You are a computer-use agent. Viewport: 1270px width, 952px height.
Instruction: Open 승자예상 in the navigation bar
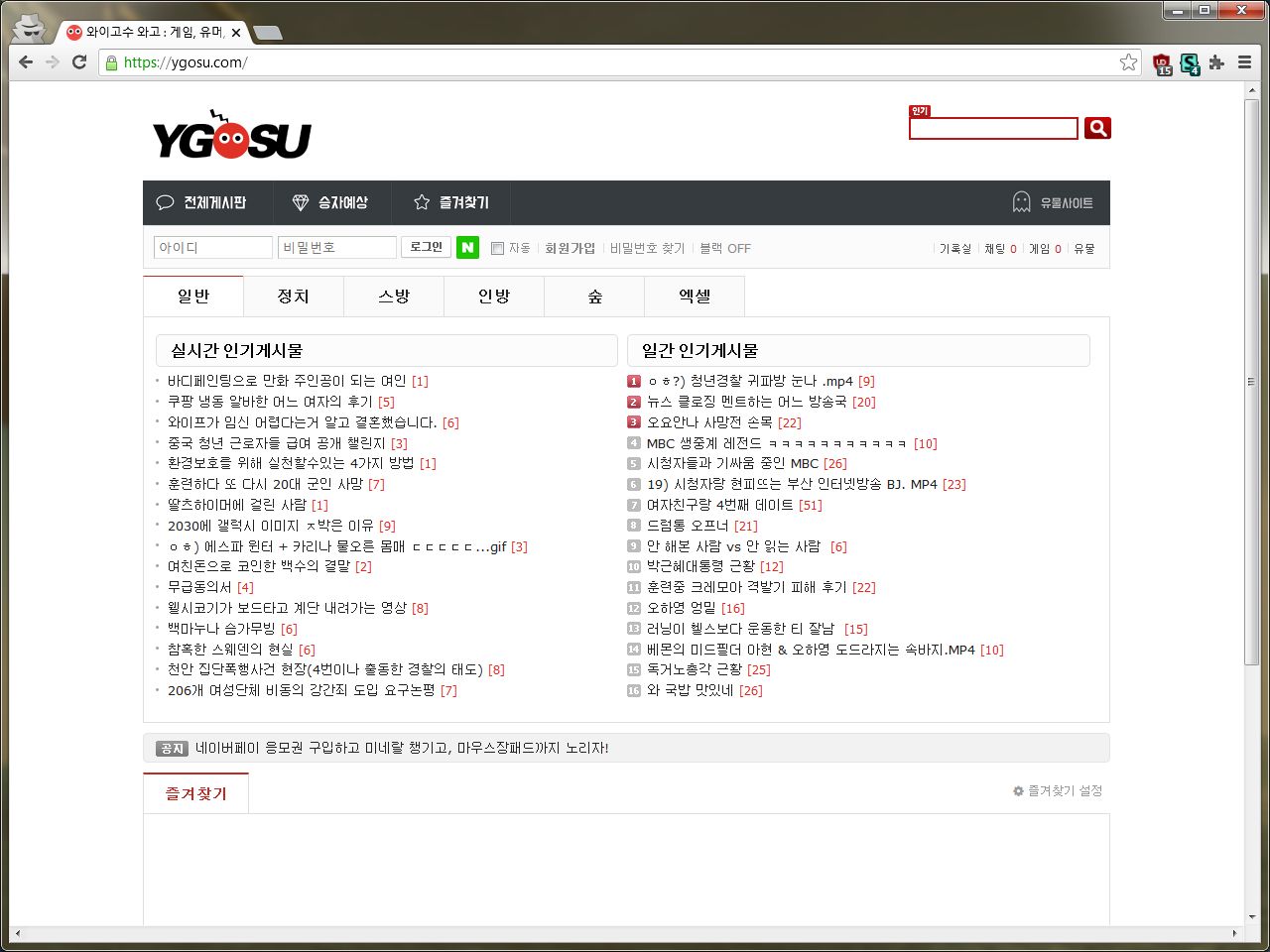(x=330, y=202)
